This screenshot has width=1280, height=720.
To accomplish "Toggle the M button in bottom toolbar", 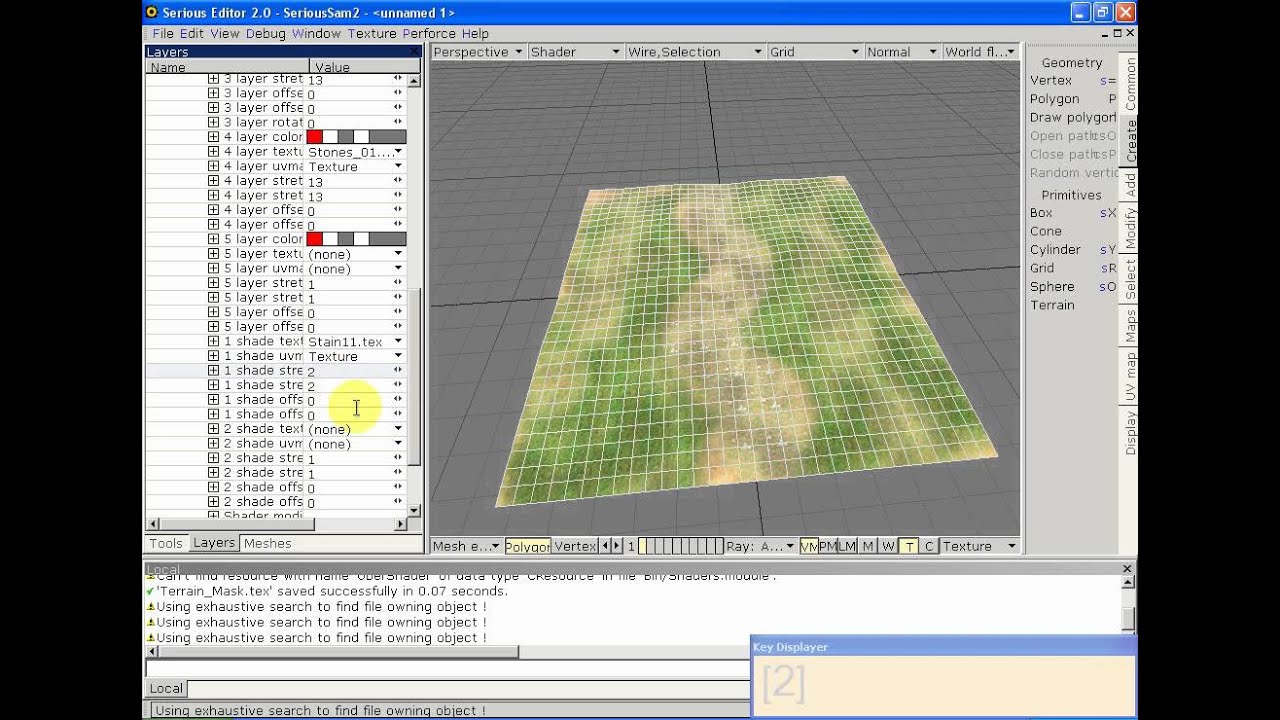I will pos(868,546).
